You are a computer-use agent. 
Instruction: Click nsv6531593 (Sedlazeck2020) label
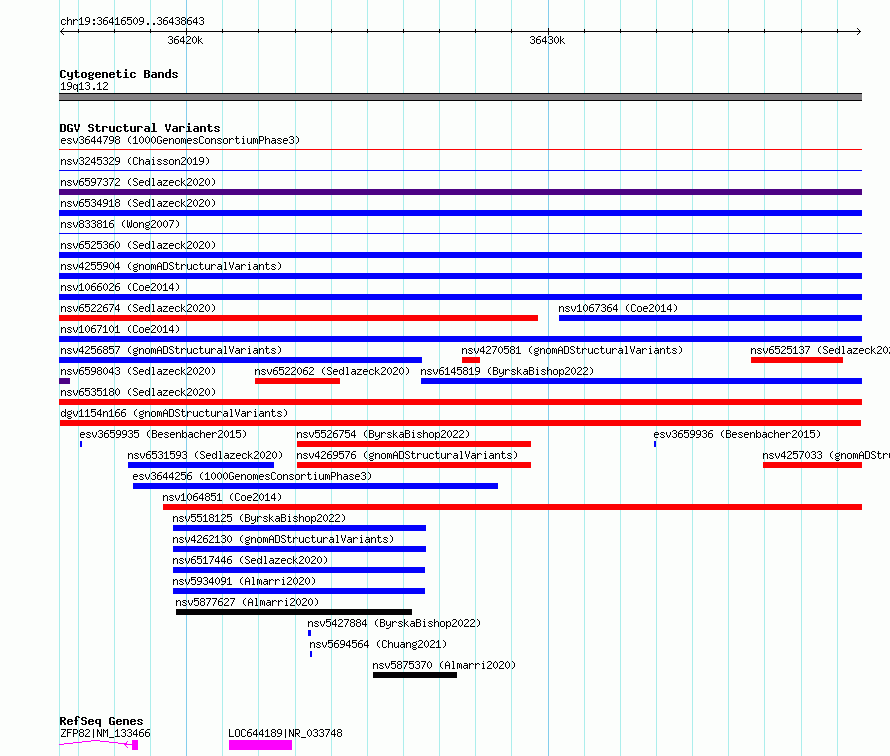tap(205, 455)
